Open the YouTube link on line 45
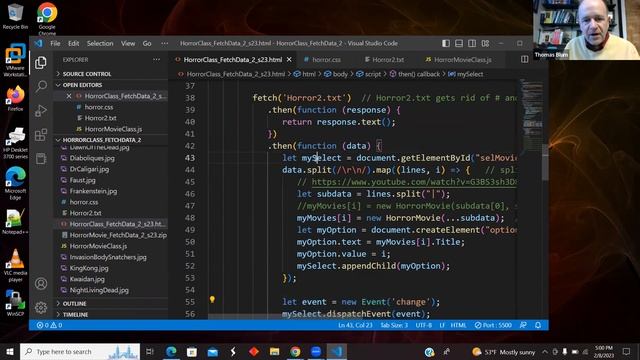Viewport: 640px width, 360px height. tap(414, 182)
